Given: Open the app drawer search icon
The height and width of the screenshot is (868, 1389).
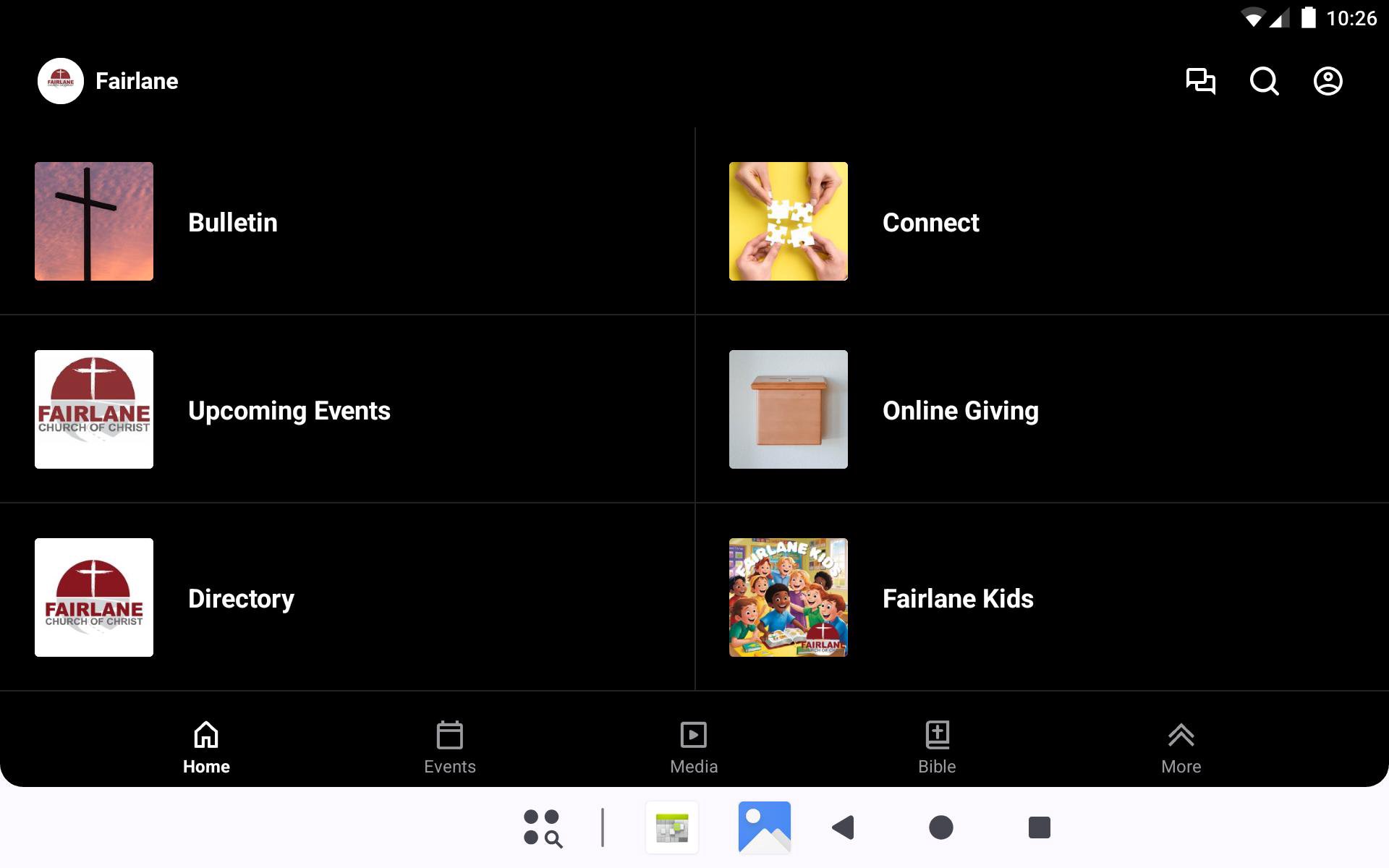Looking at the screenshot, I should coord(543,827).
